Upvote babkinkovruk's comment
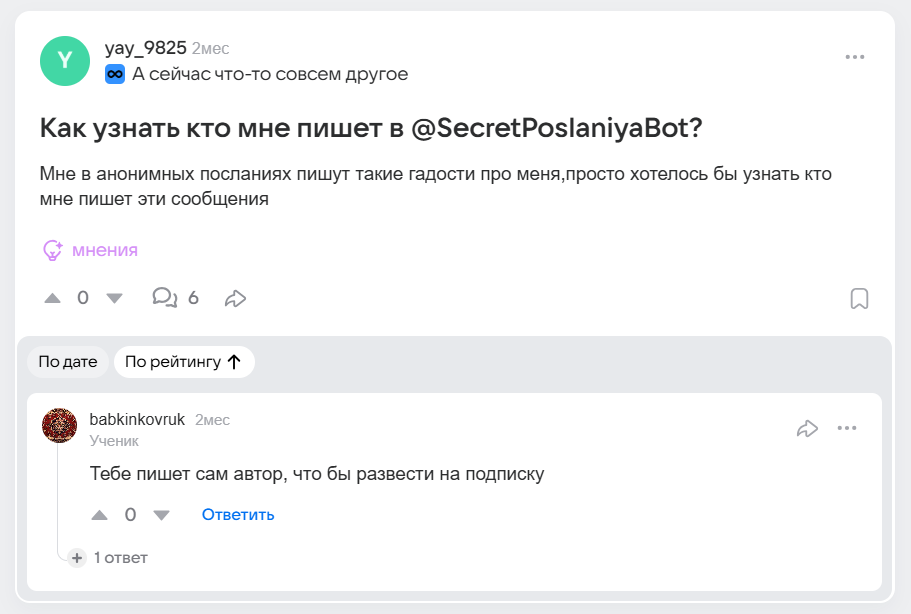The height and width of the screenshot is (614, 911). [100, 514]
